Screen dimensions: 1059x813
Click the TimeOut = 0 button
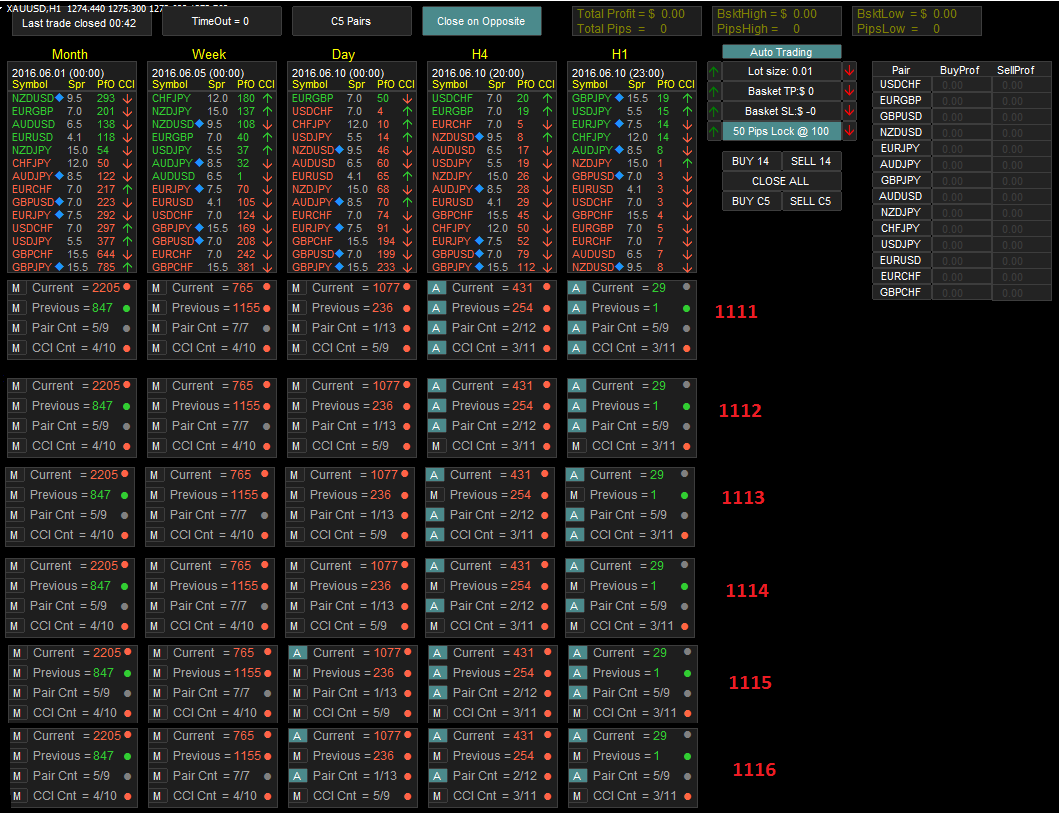pos(222,21)
